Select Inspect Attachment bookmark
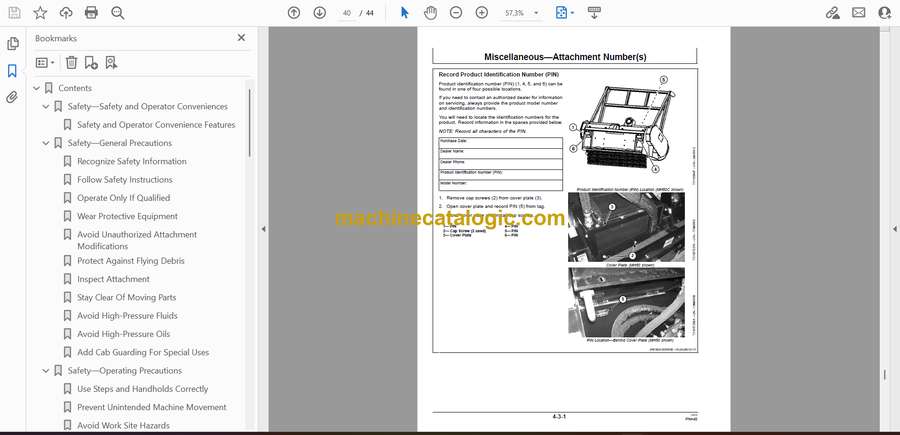The width and height of the screenshot is (900, 435). 113,279
